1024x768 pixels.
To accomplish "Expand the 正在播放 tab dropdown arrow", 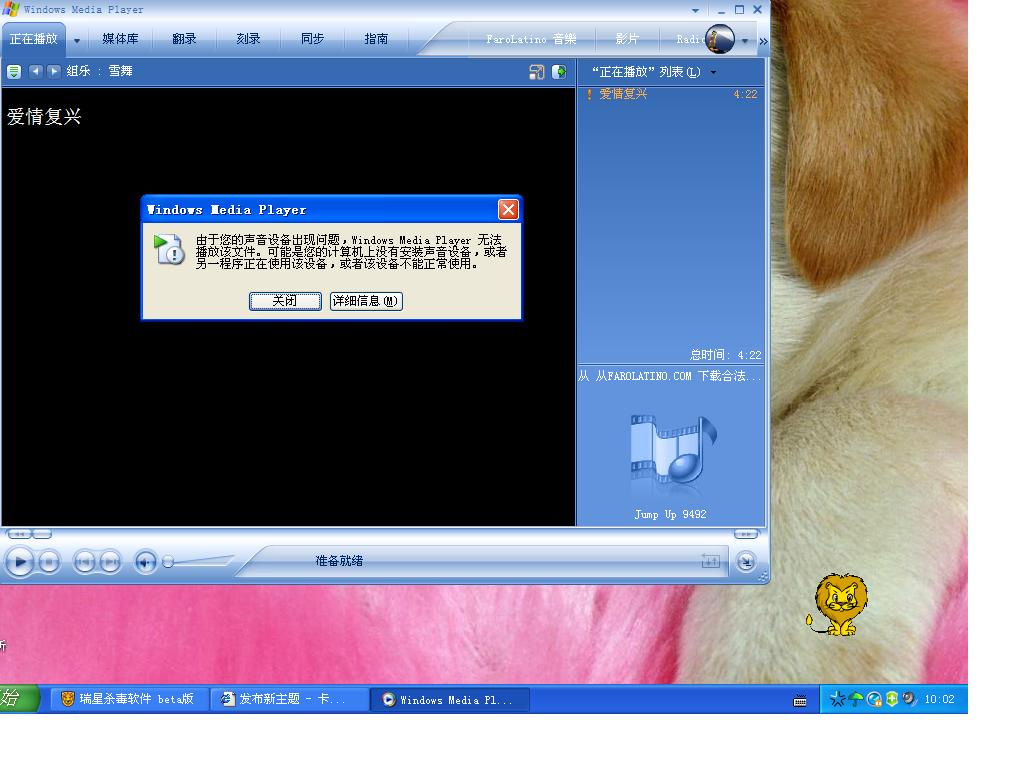I will (76, 40).
